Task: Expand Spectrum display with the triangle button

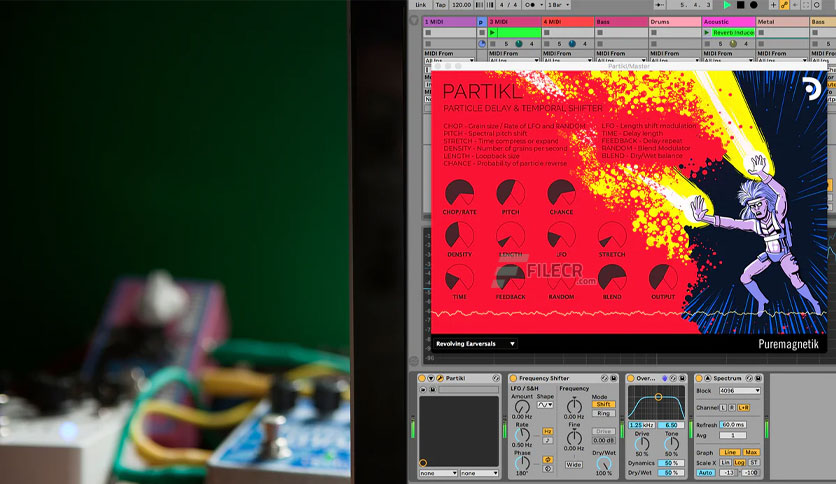Action: [x=708, y=378]
